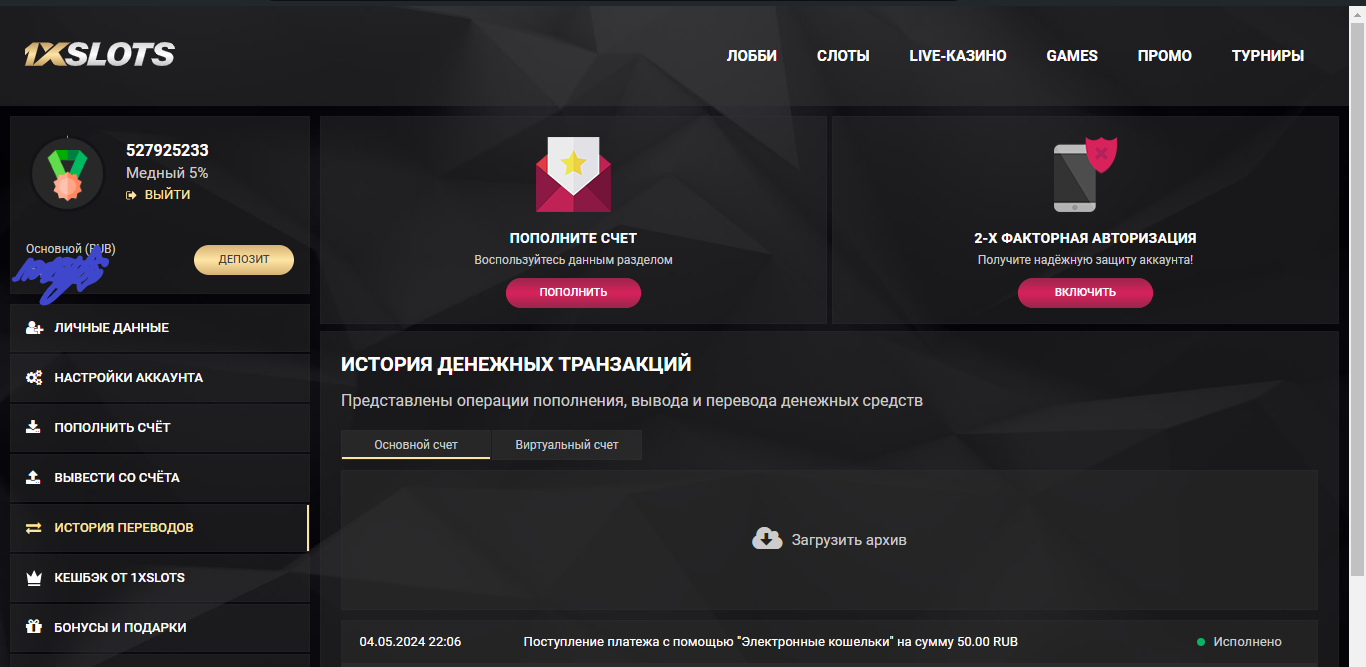Click the download icon for ПОПОЛНИТЬ СЧЁТ

[33, 428]
